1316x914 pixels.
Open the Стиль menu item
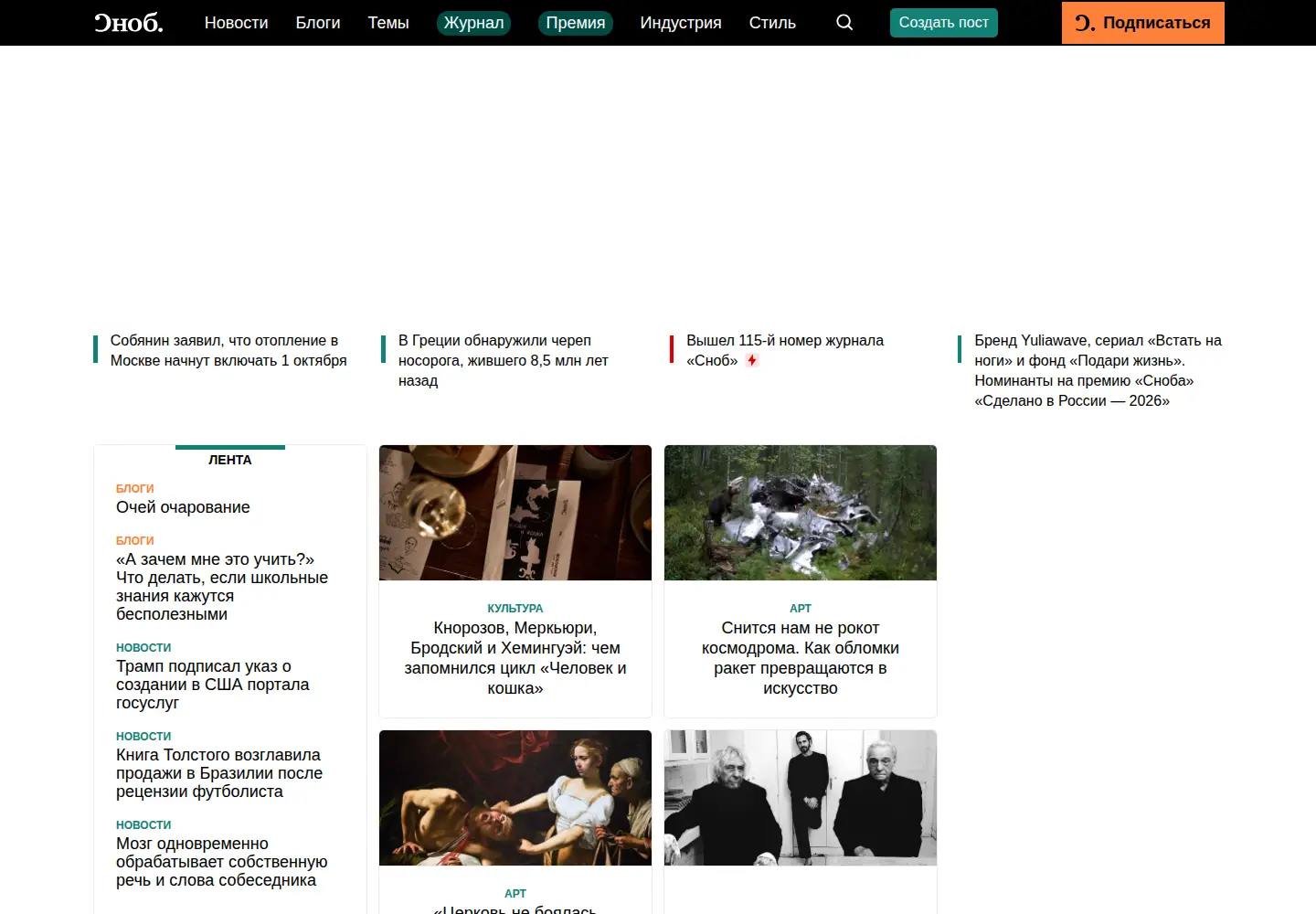click(772, 23)
